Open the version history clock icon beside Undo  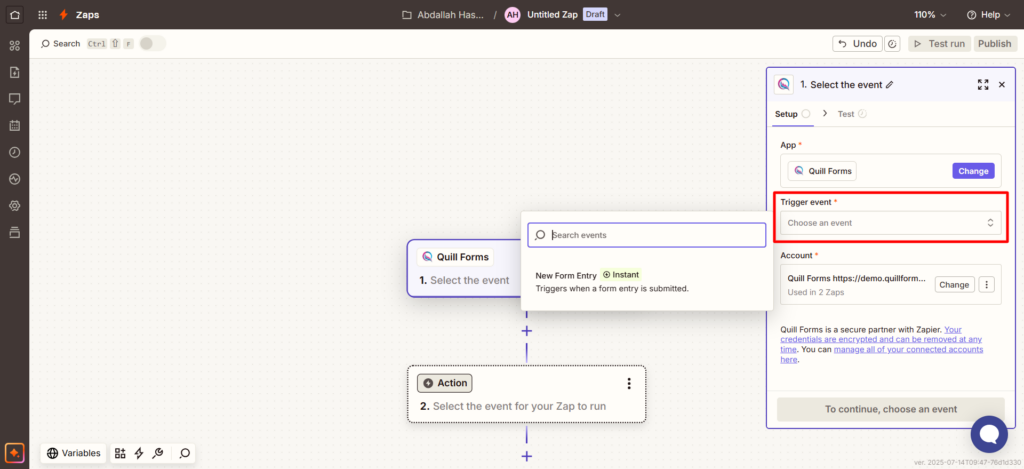pyautogui.click(x=893, y=44)
